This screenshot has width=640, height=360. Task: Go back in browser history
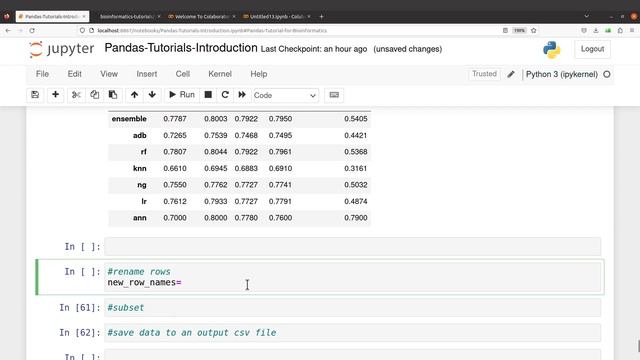click(x=8, y=31)
